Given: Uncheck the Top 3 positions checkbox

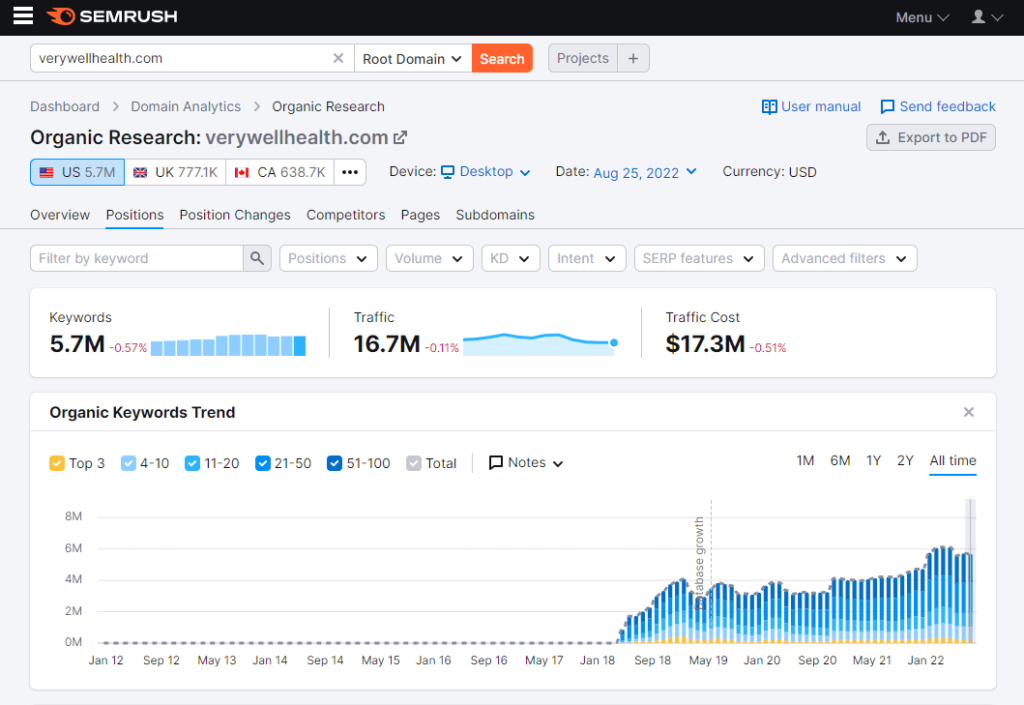Looking at the screenshot, I should click(57, 463).
